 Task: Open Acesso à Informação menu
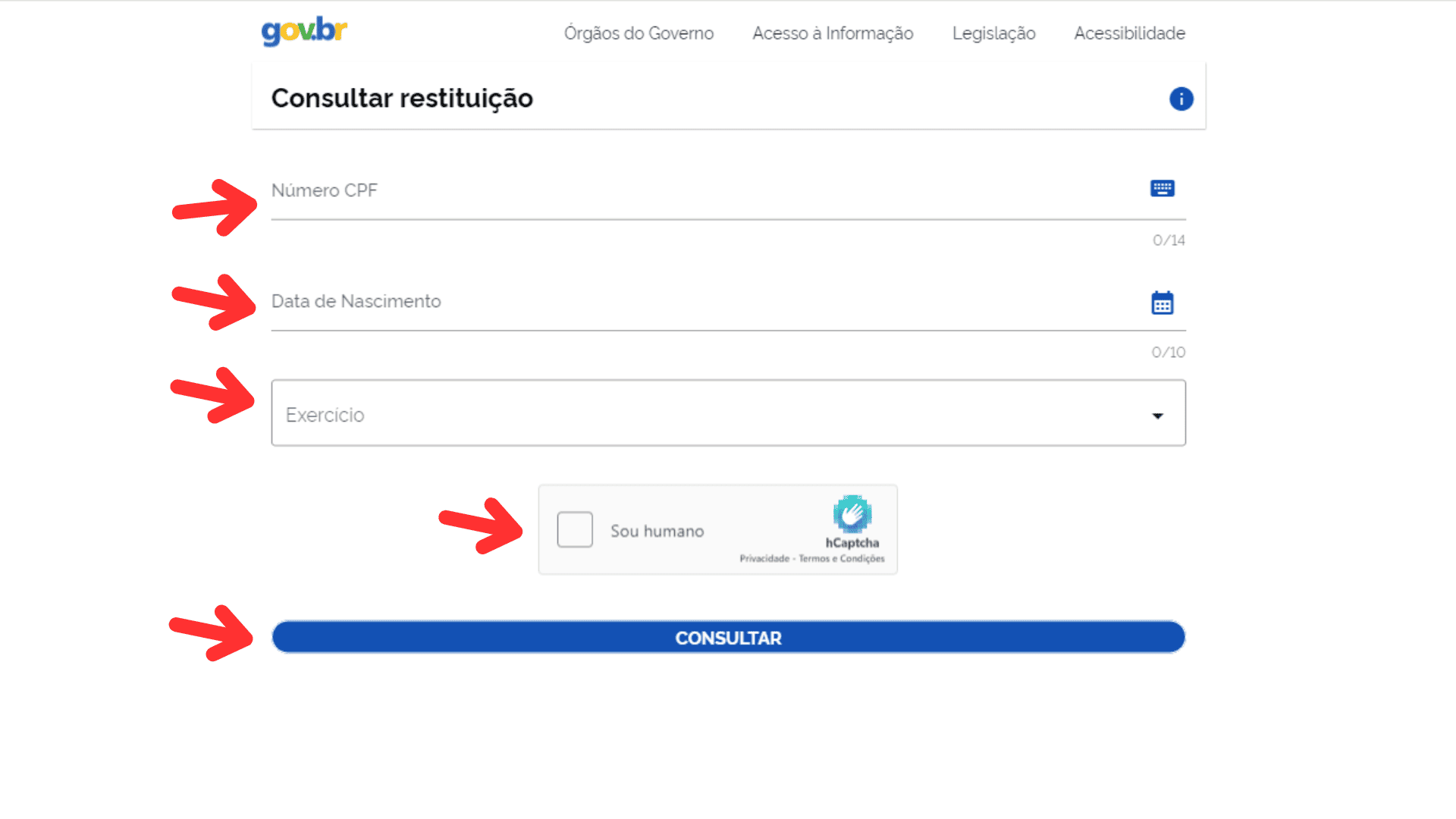pos(833,33)
